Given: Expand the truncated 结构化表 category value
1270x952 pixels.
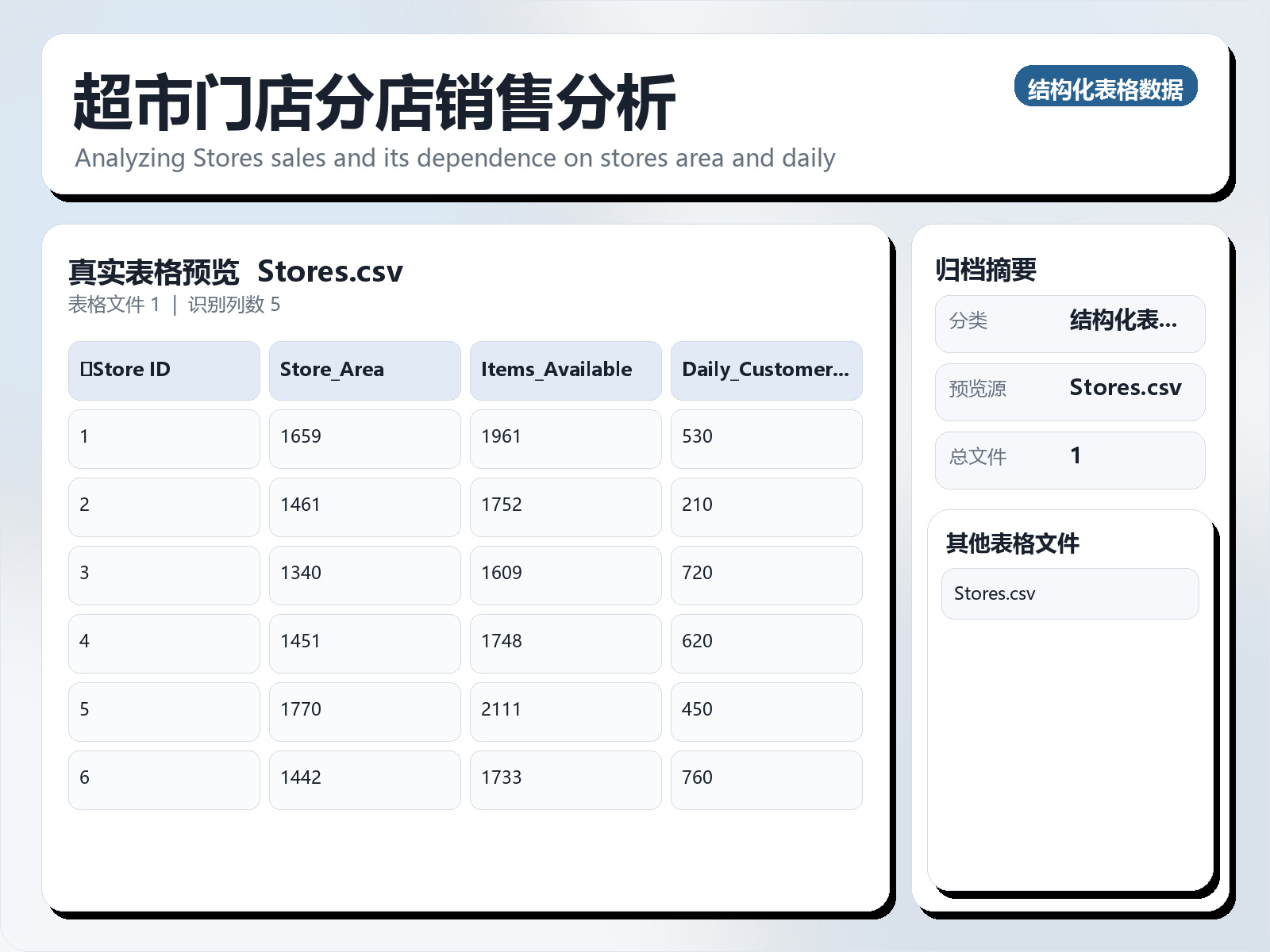Looking at the screenshot, I should [1124, 321].
